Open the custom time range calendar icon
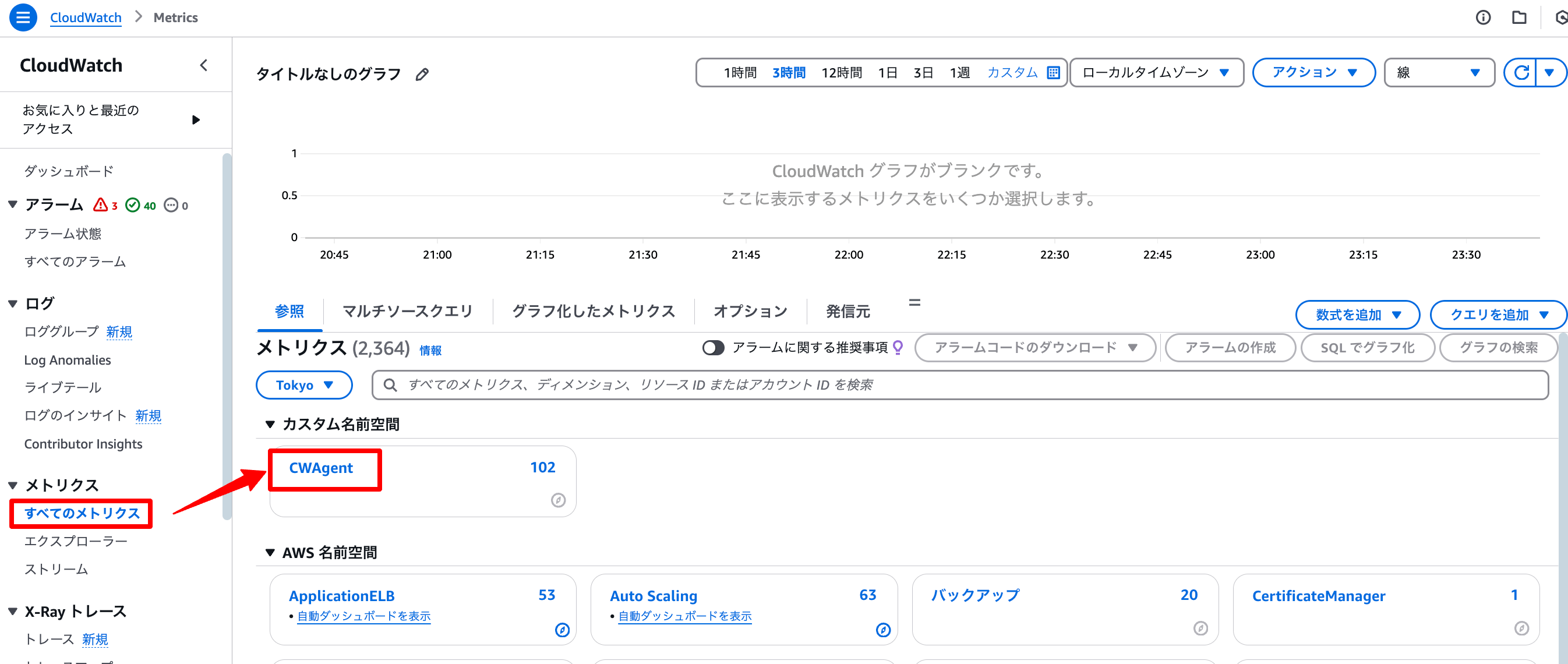 1053,73
